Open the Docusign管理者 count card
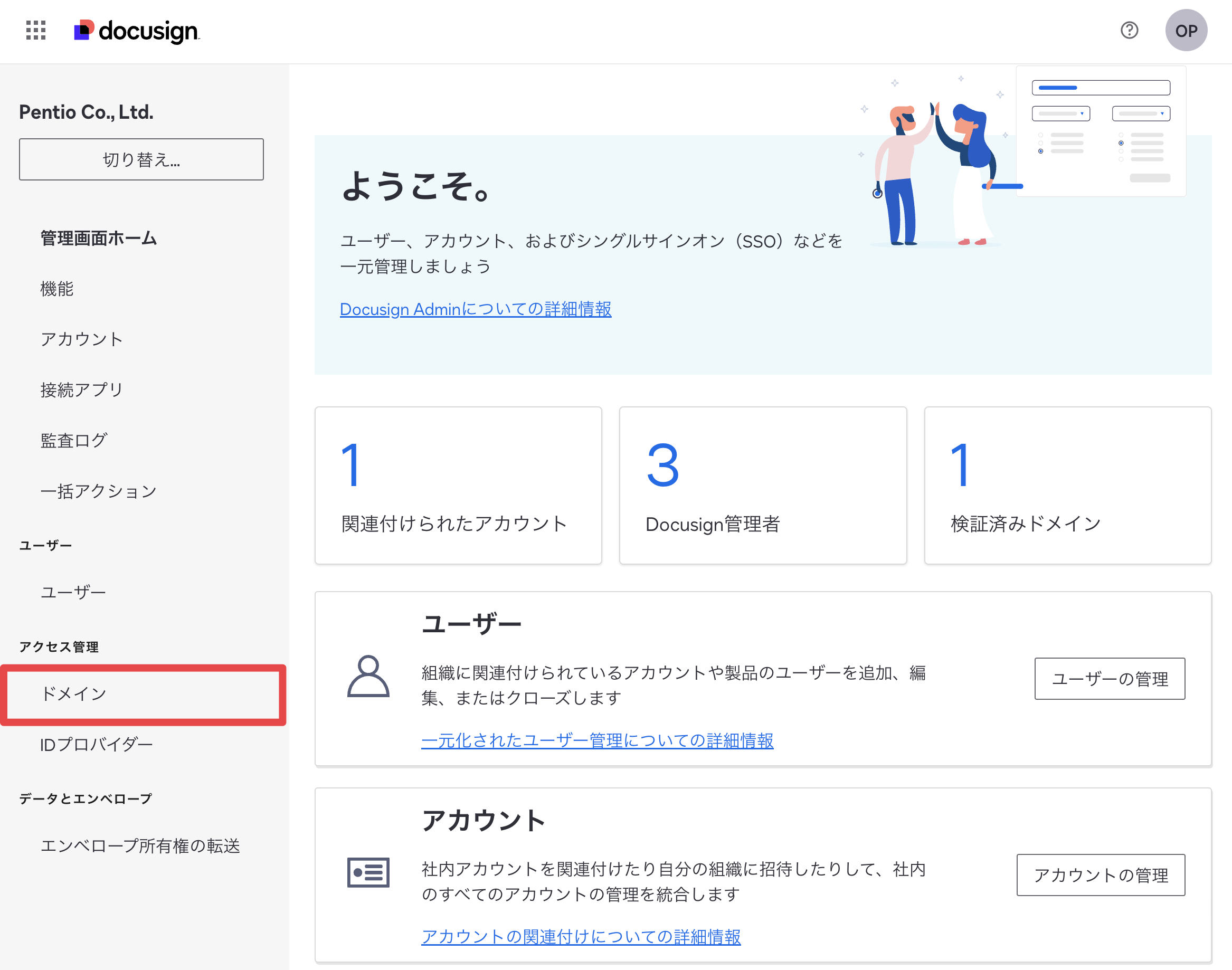Viewport: 1232px width, 970px height. pyautogui.click(x=763, y=486)
